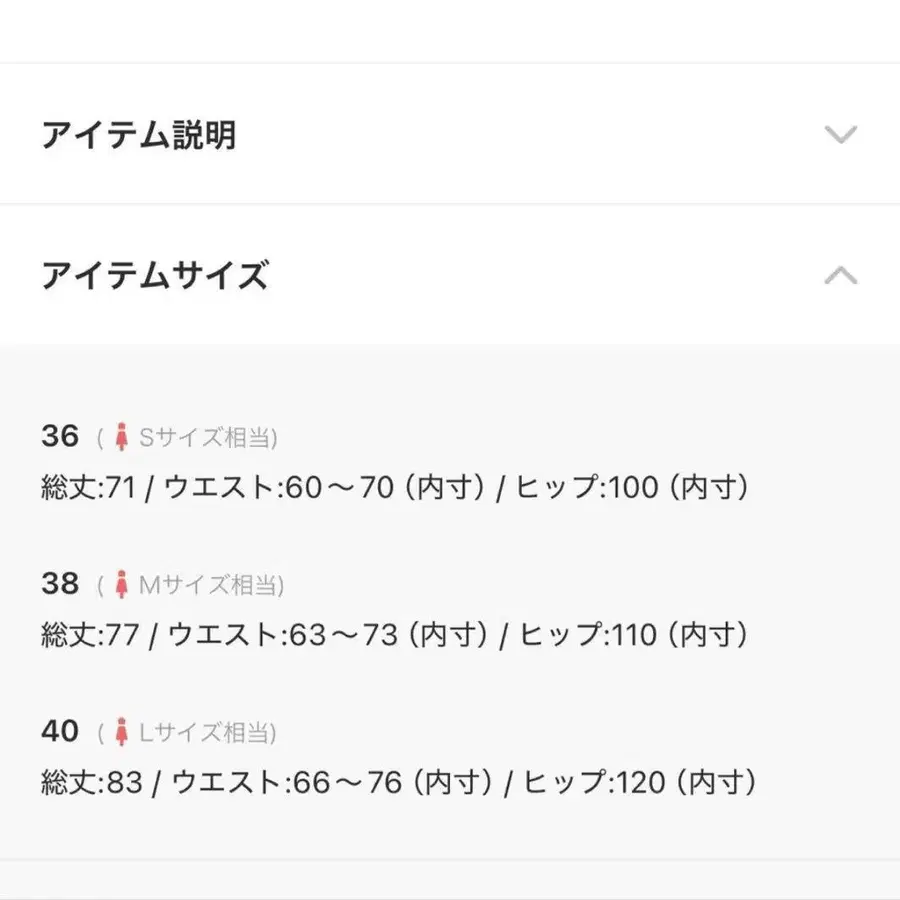
Task: Click the upward chevron beside アイテムサイズ
Action: (x=840, y=273)
